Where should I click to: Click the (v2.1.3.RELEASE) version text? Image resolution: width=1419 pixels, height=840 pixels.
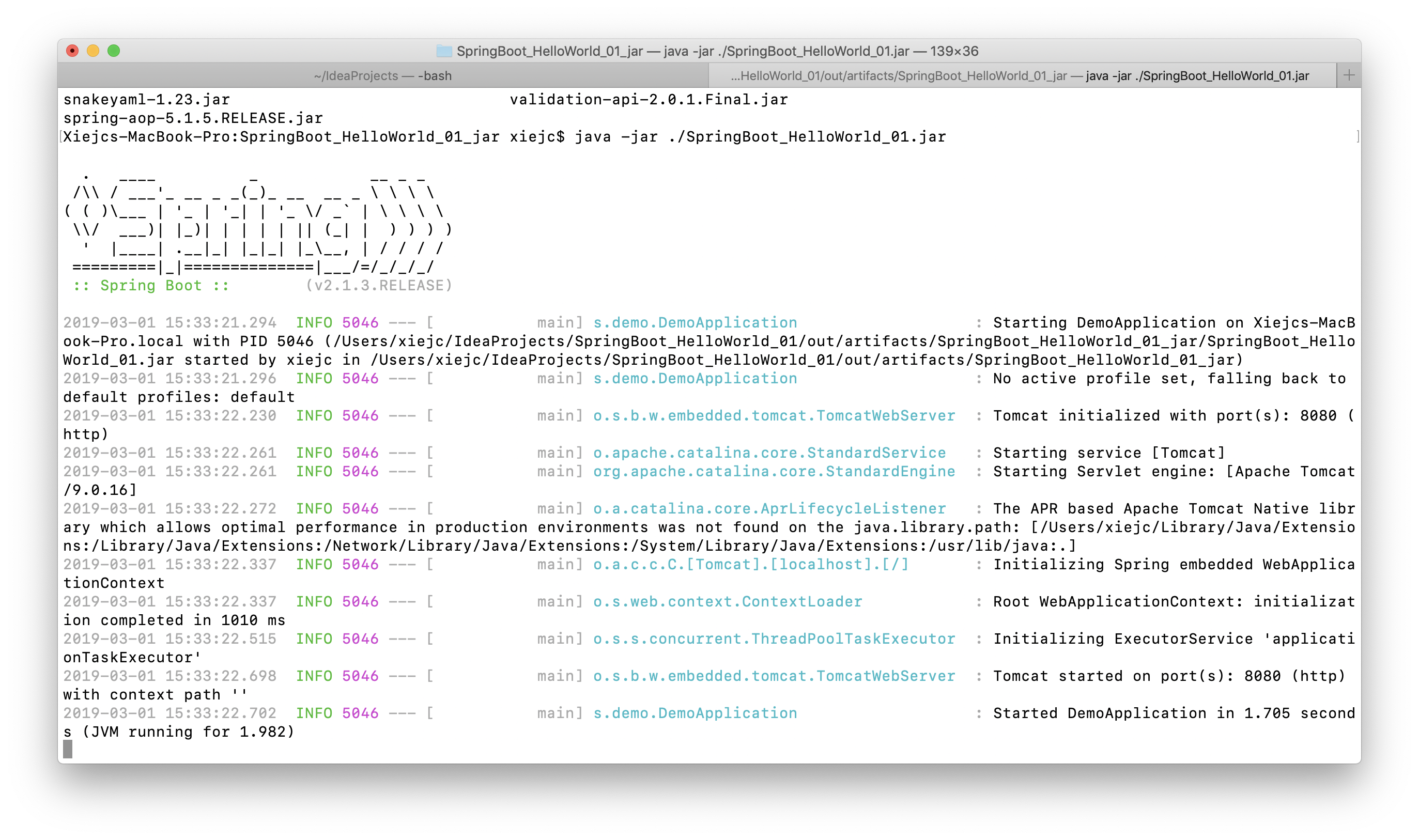379,286
